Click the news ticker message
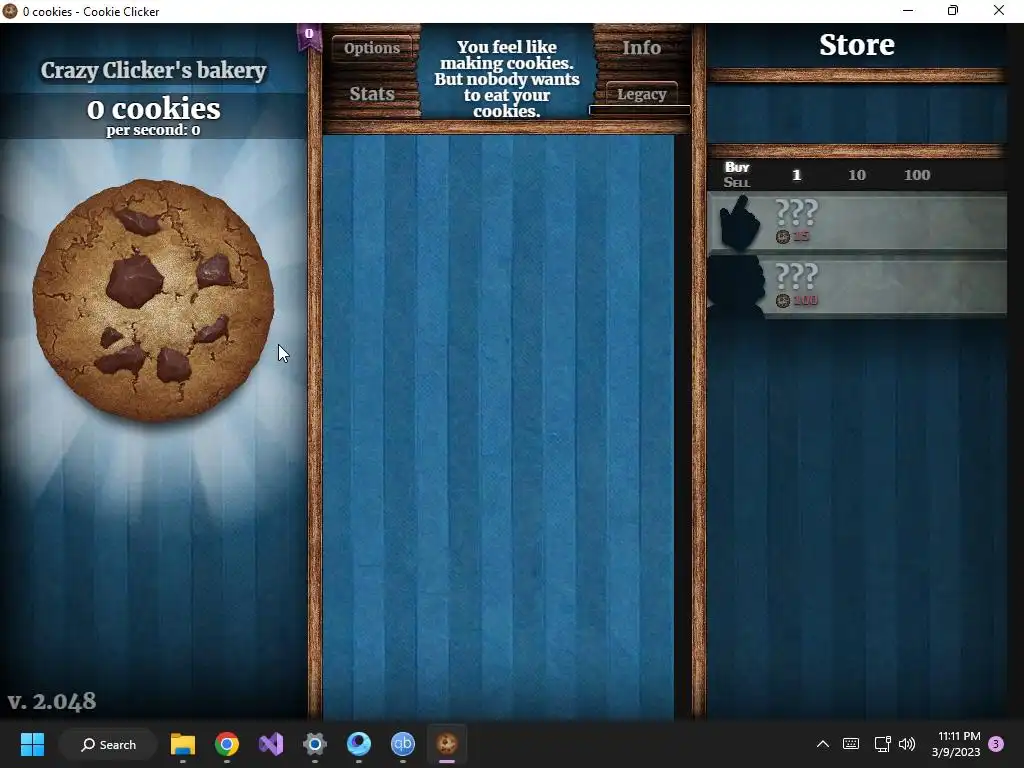This screenshot has height=768, width=1024. coord(507,79)
